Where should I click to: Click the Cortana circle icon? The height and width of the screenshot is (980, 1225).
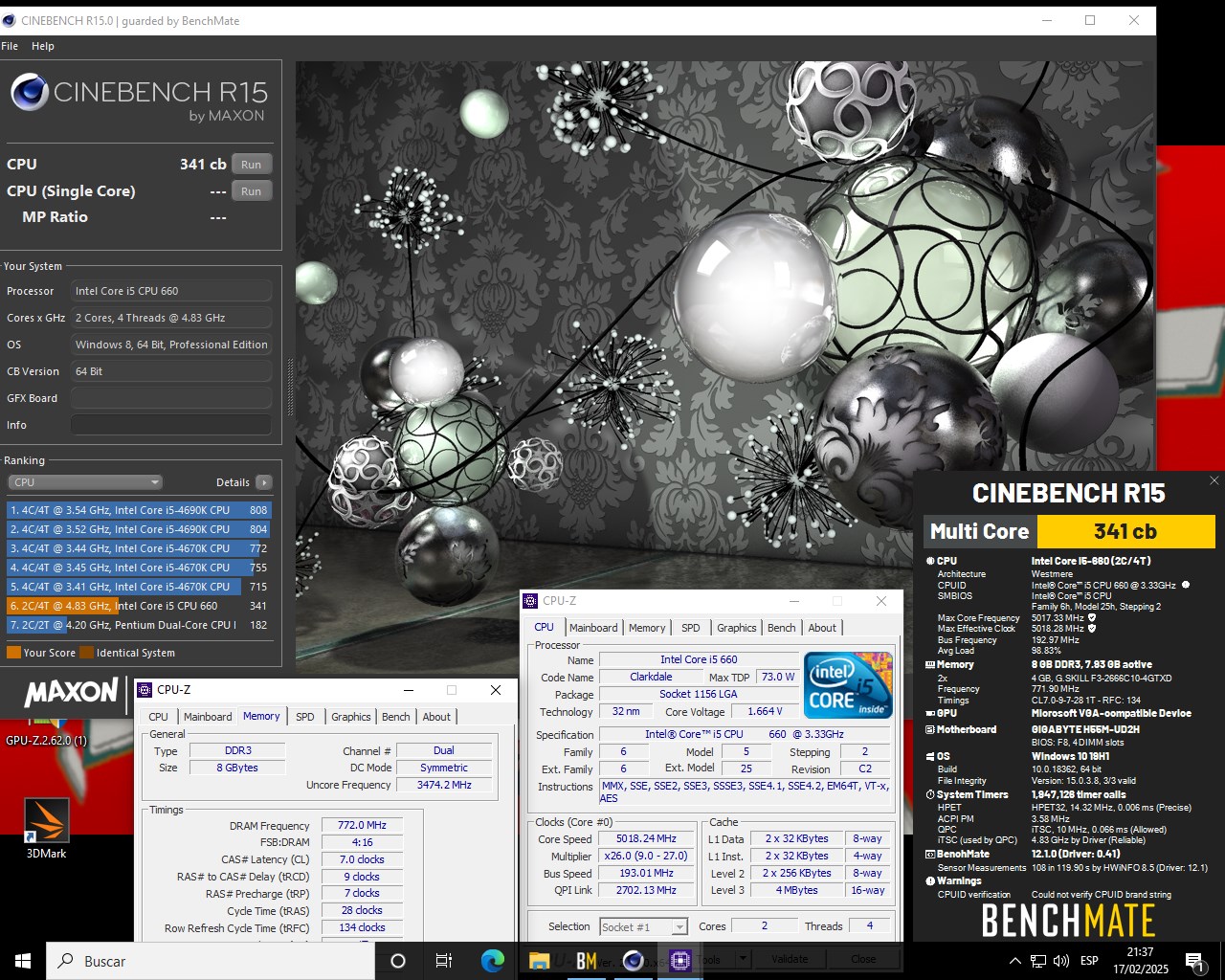[398, 961]
